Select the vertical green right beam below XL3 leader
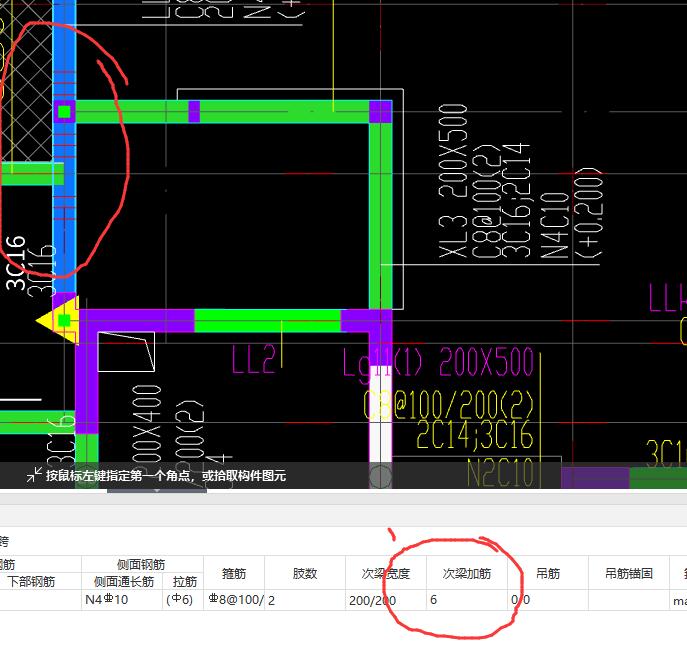Image resolution: width=687 pixels, height=655 pixels. coord(380,216)
